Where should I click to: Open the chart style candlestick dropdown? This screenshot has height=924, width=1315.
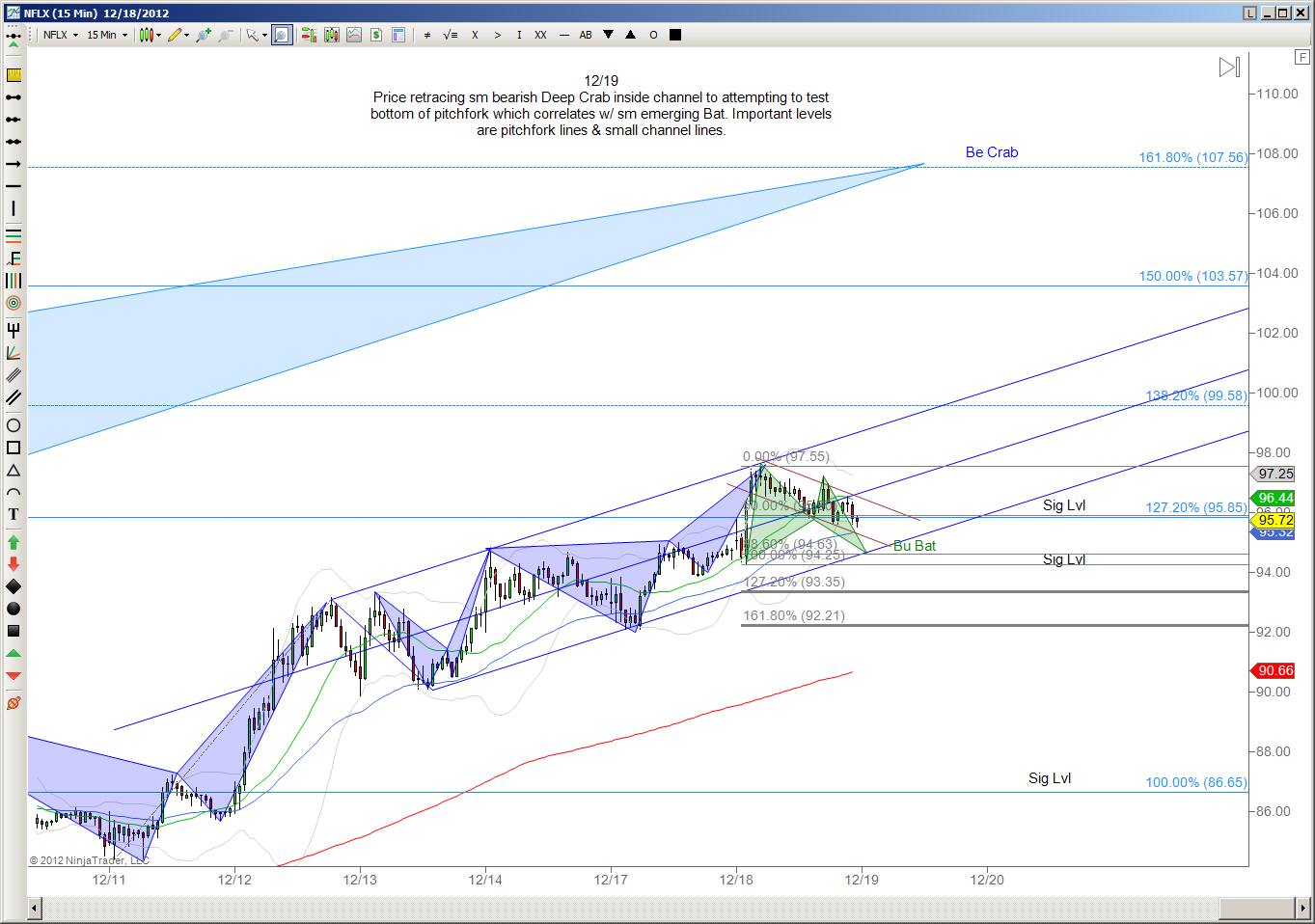click(150, 35)
